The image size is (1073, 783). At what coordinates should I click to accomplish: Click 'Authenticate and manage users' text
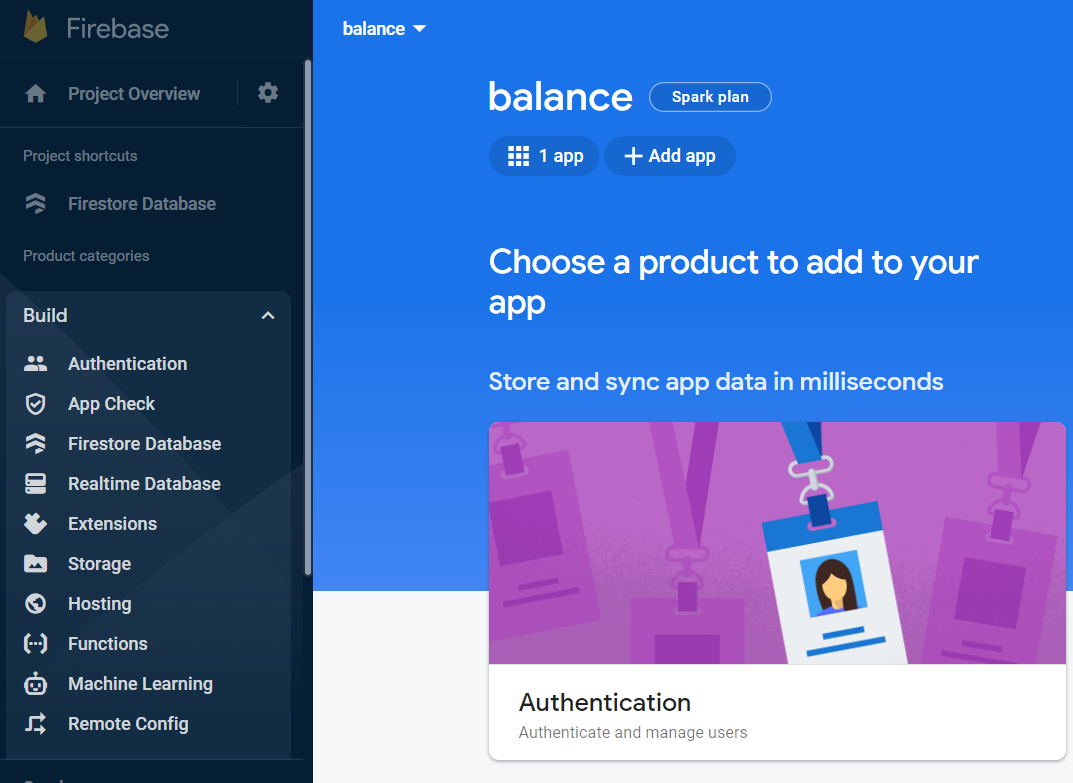coord(633,732)
